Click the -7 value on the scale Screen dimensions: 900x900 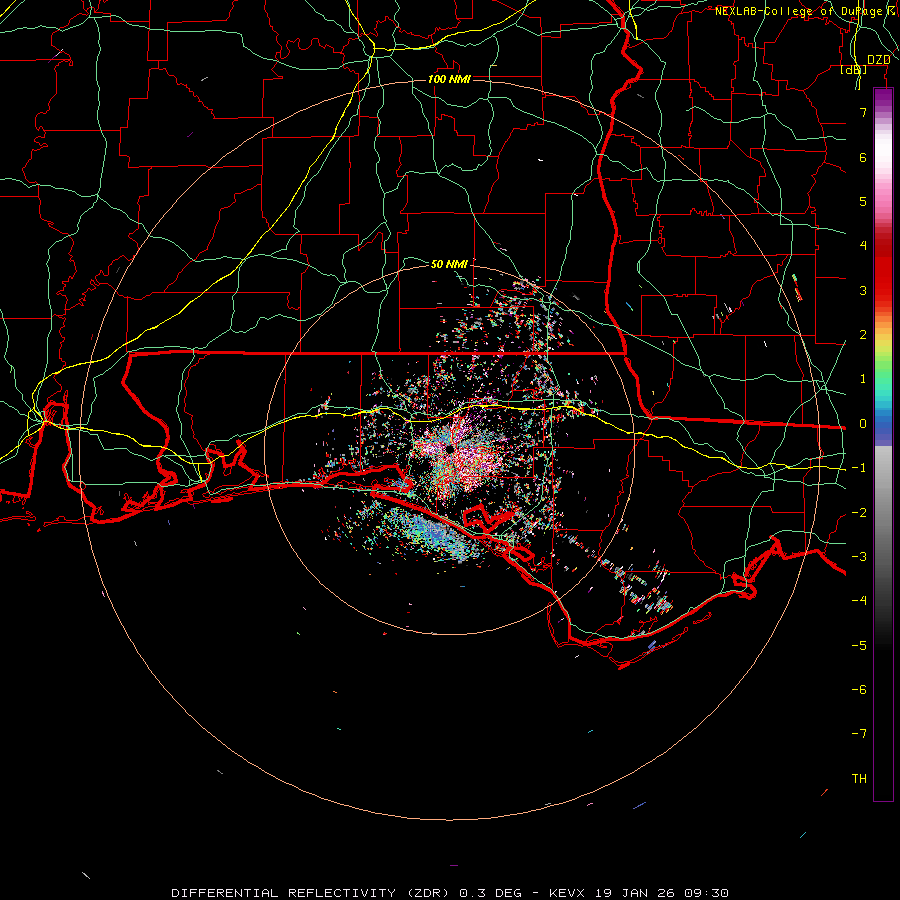859,734
